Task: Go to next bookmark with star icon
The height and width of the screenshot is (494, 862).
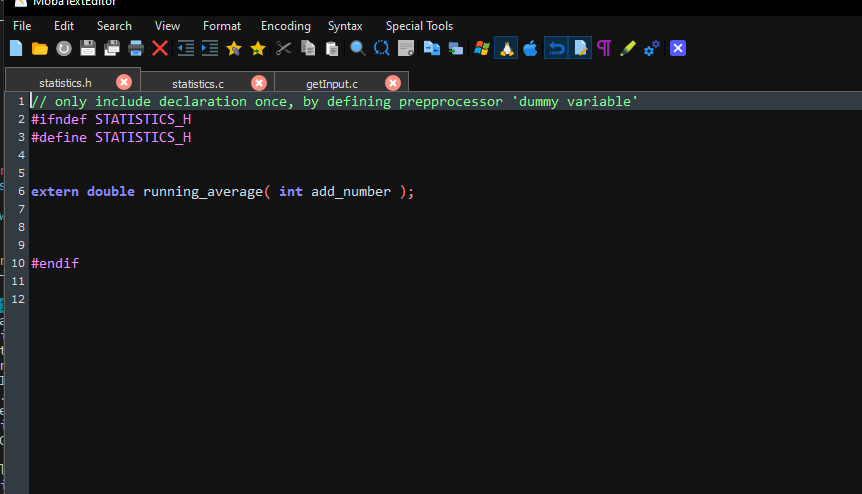Action: pos(258,48)
